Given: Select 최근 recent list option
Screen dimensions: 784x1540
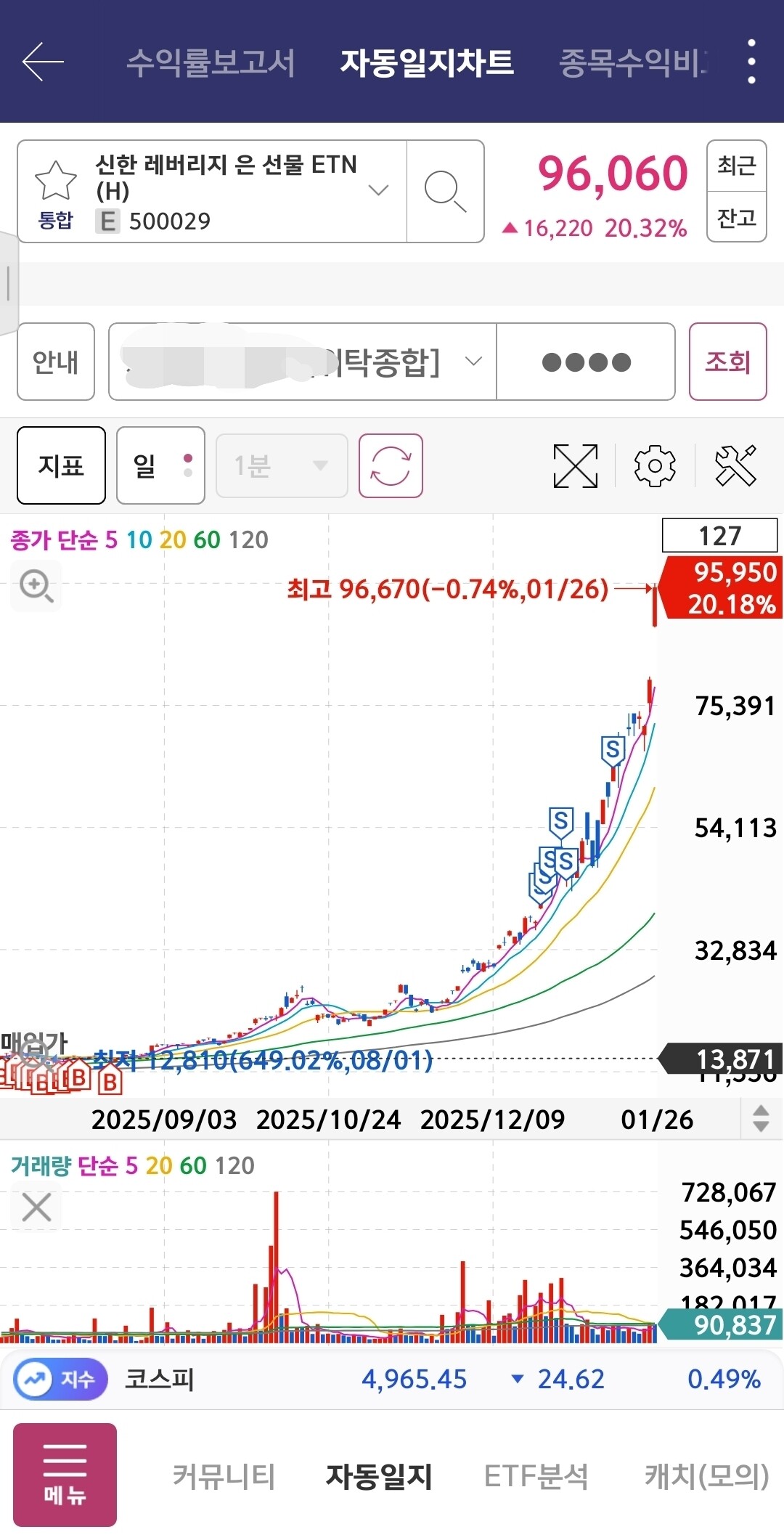Looking at the screenshot, I should (736, 166).
